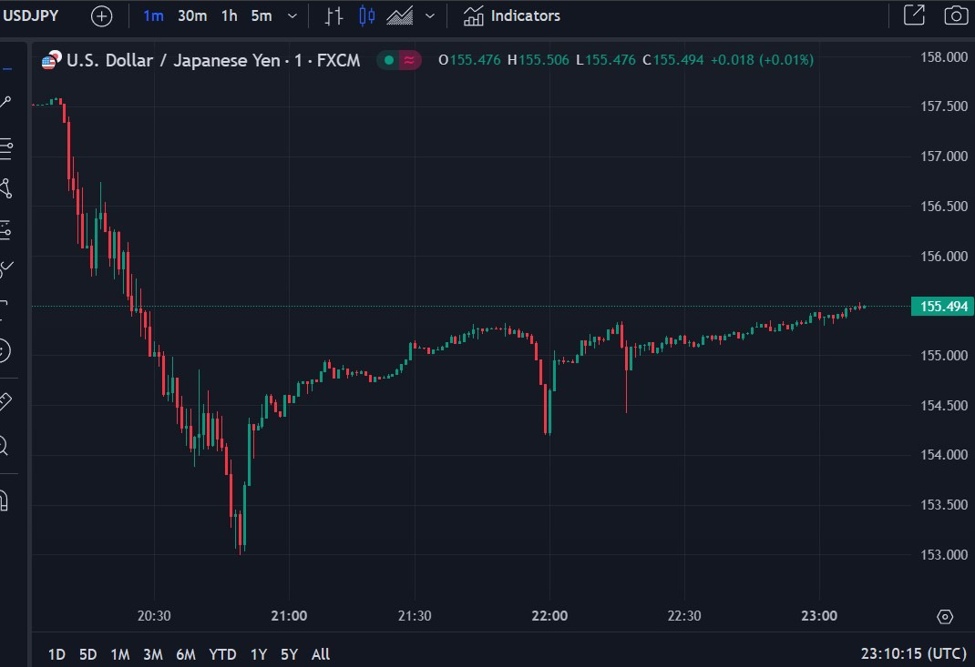
Task: Select the ruler measure tool
Action: (5, 402)
